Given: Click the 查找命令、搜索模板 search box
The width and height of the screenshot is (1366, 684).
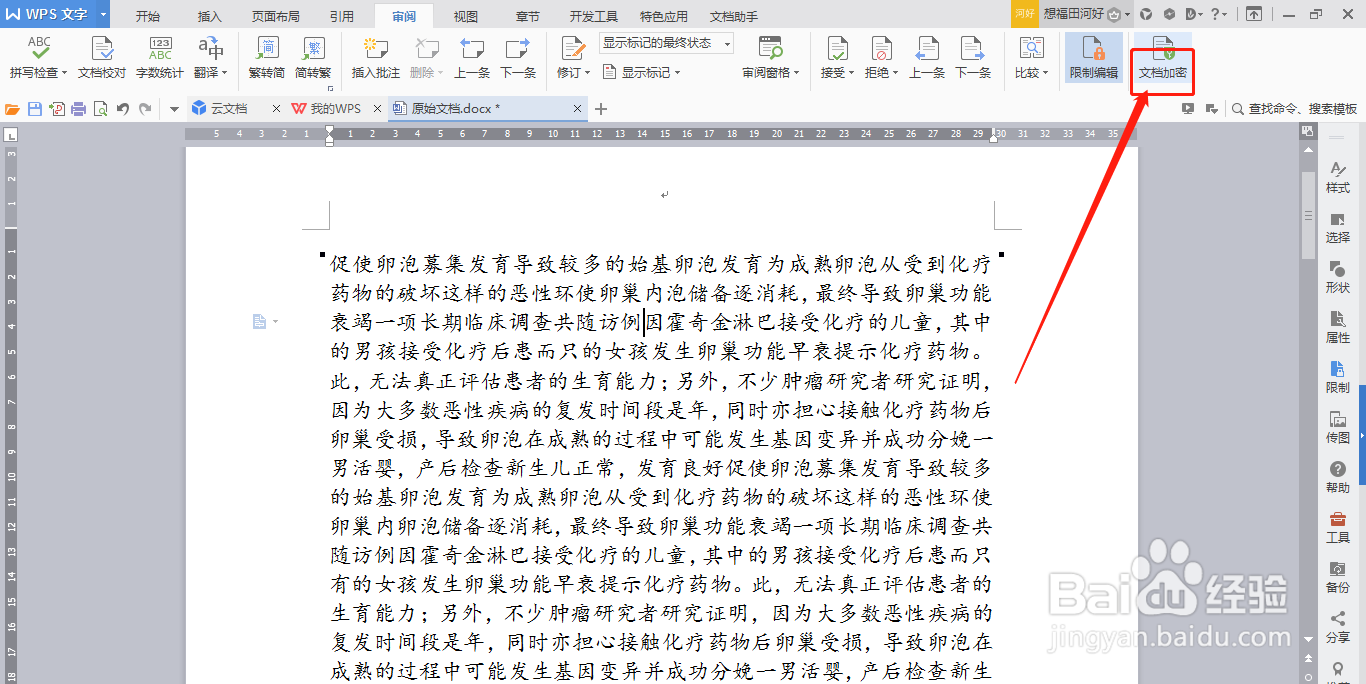Looking at the screenshot, I should coord(1295,109).
